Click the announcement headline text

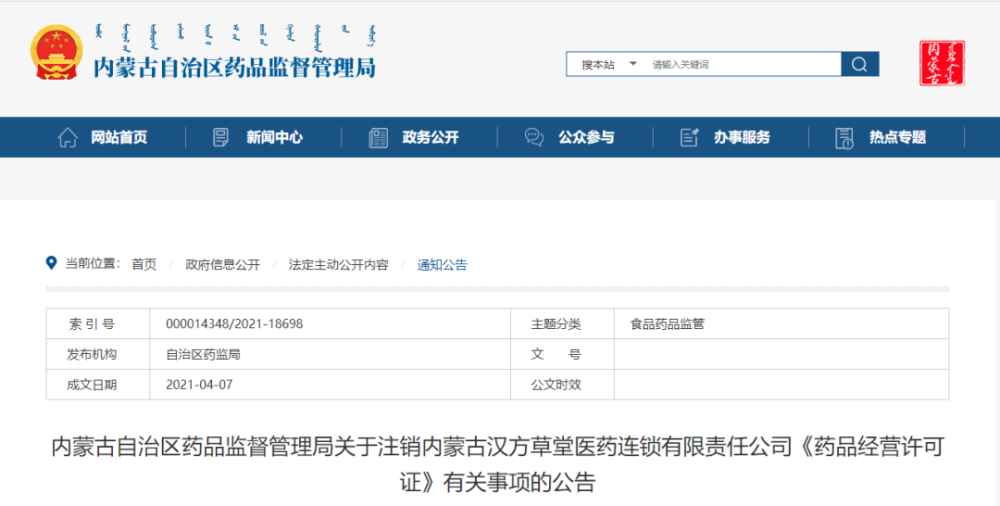(x=497, y=464)
